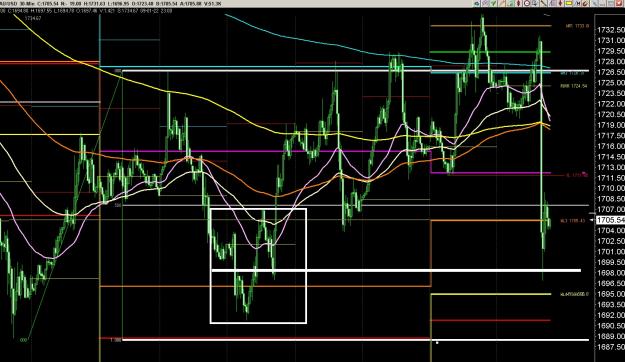Screen dimensions: 625x362
Task: Click 1692.00 on the price axis
Action: click(611, 315)
